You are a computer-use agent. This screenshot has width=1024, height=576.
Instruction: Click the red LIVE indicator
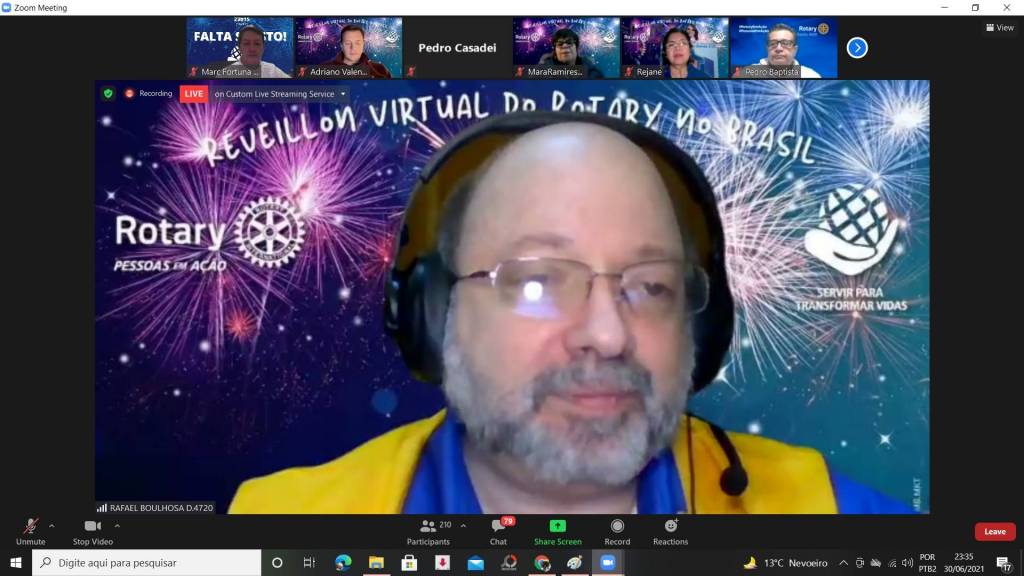tap(194, 93)
